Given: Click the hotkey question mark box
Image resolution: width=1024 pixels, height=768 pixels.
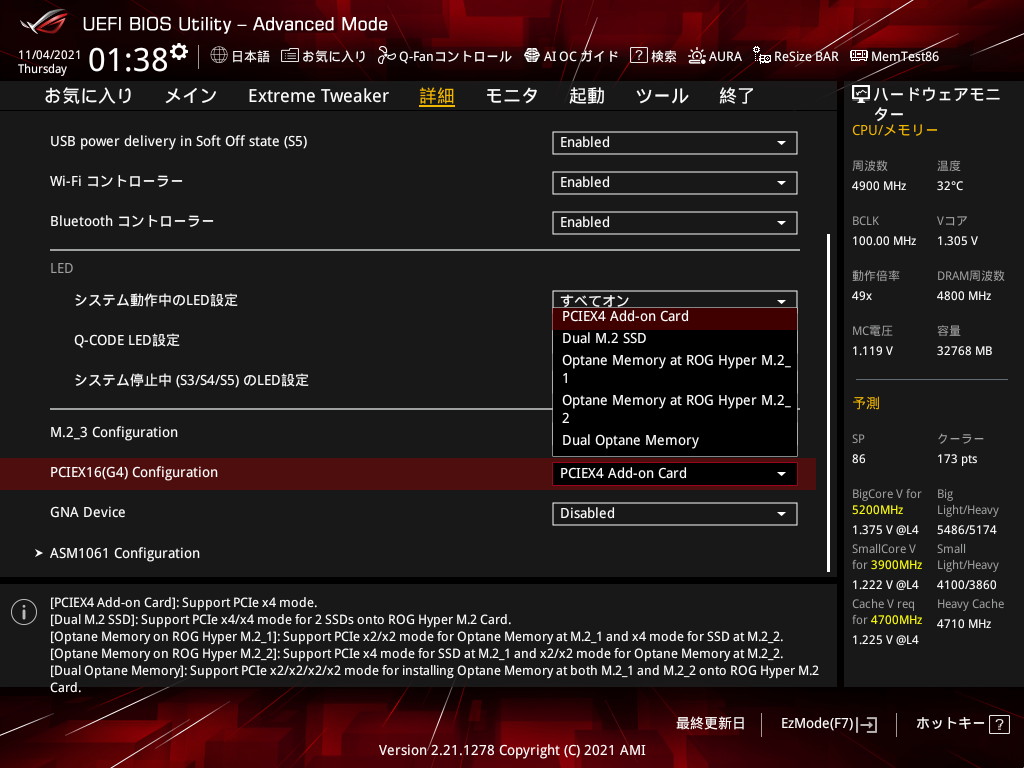Looking at the screenshot, I should coord(999,724).
